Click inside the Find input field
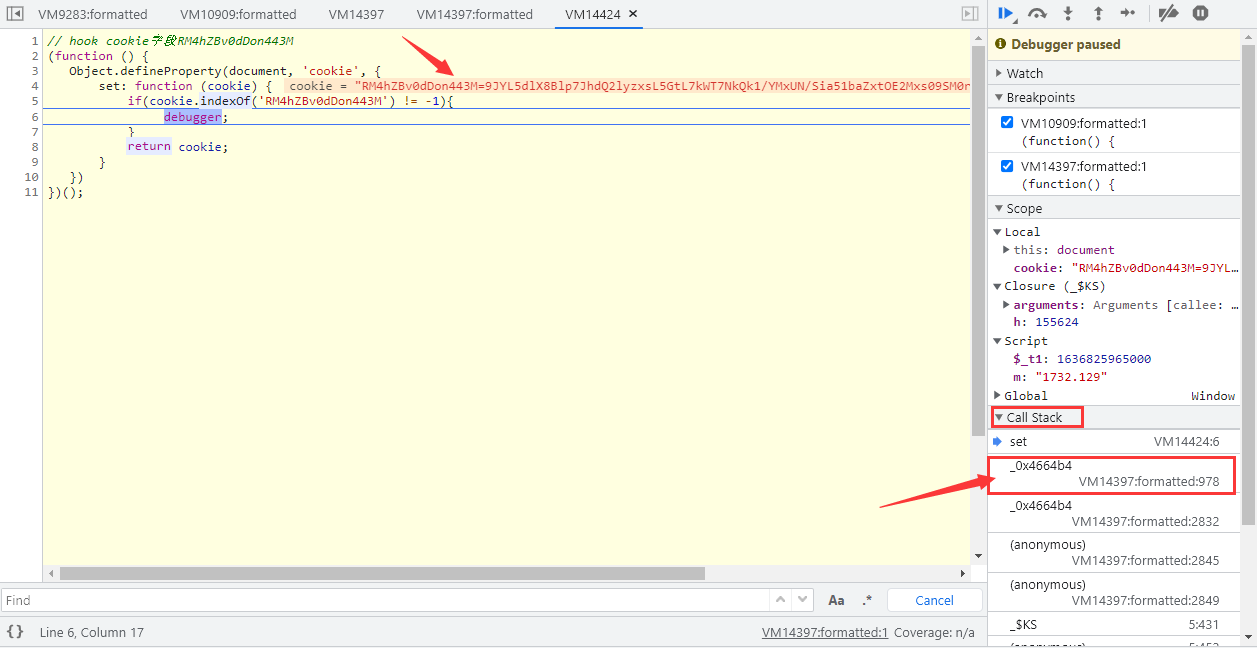 point(380,600)
